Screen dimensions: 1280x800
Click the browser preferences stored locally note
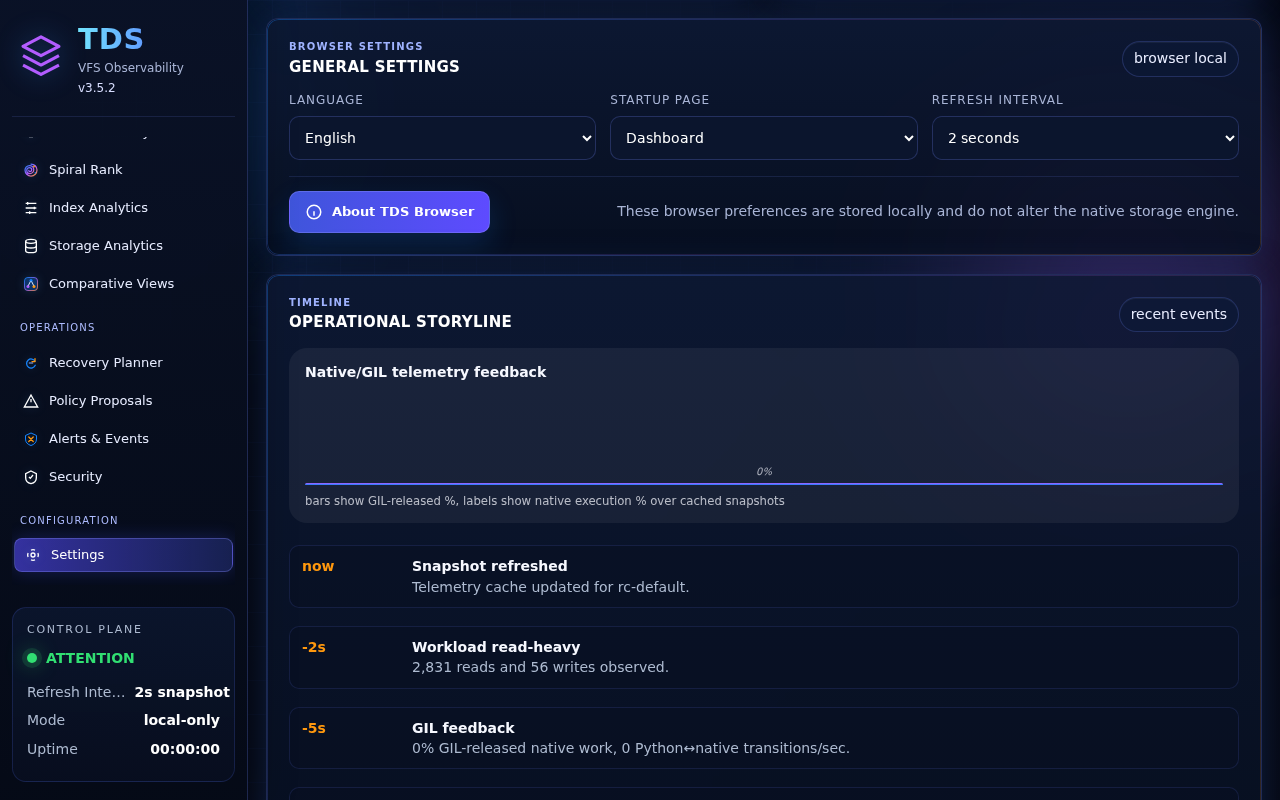[928, 211]
